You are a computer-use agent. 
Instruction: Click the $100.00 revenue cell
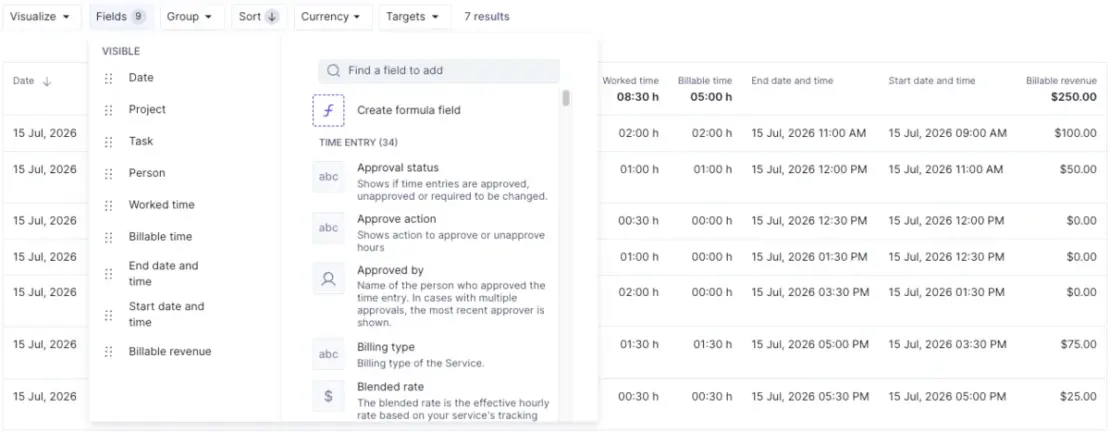[1075, 133]
